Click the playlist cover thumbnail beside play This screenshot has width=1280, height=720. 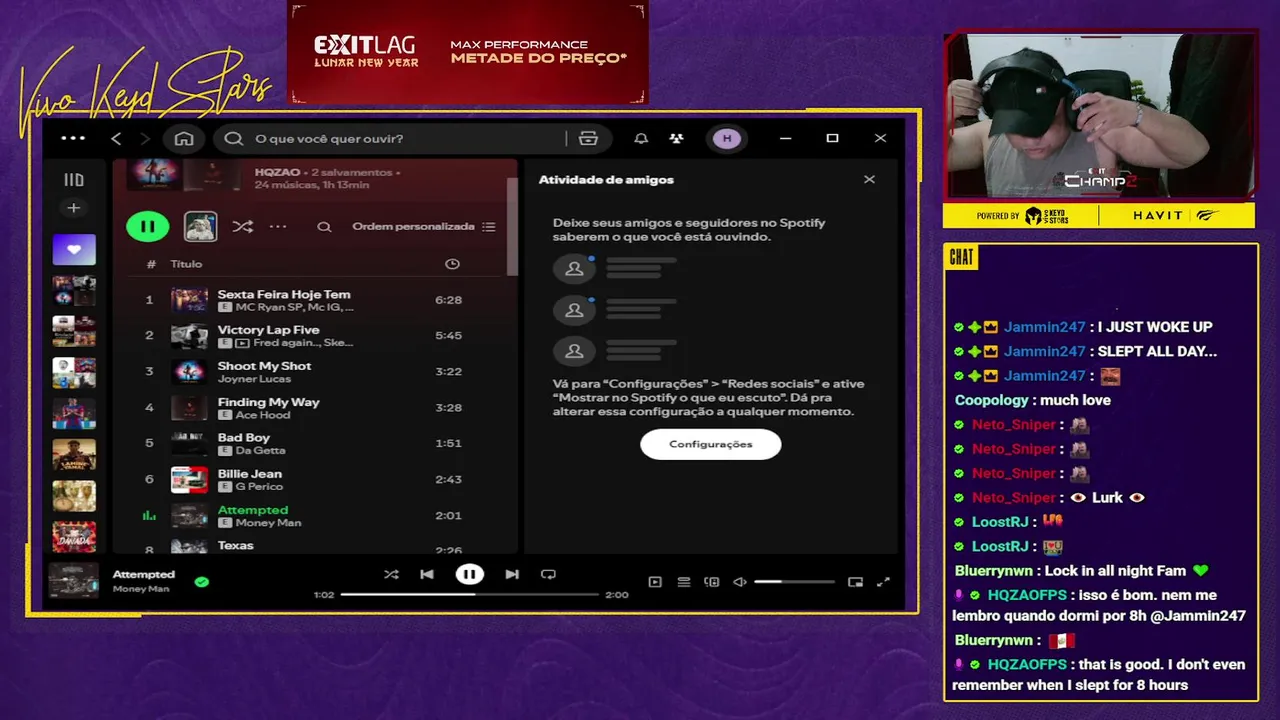tap(200, 226)
